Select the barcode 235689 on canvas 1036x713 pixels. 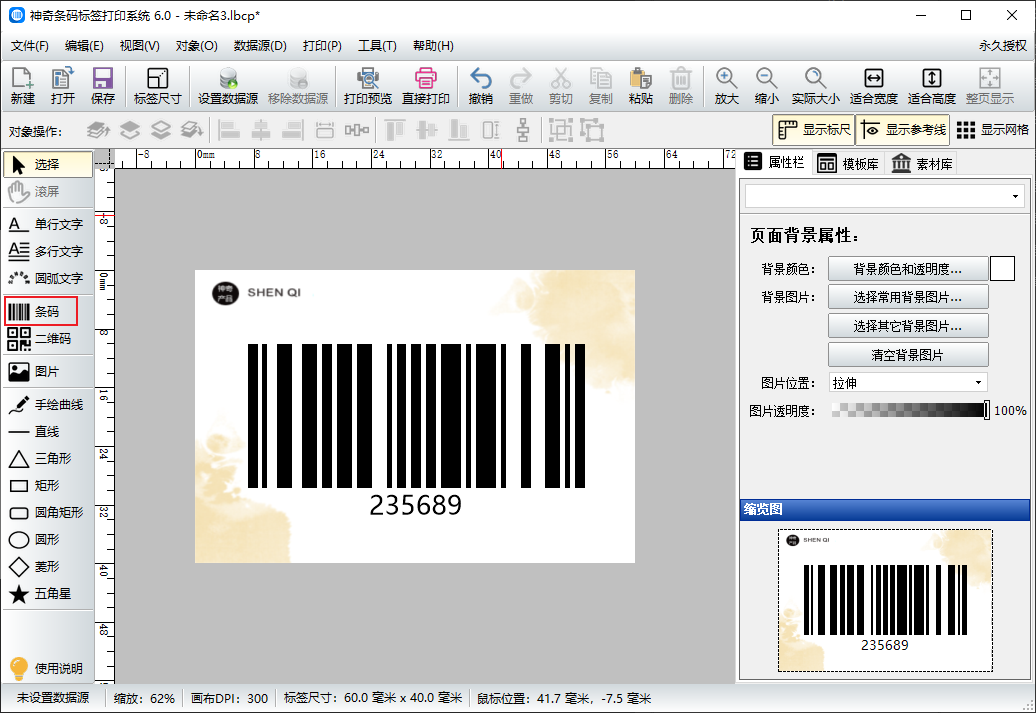point(416,430)
